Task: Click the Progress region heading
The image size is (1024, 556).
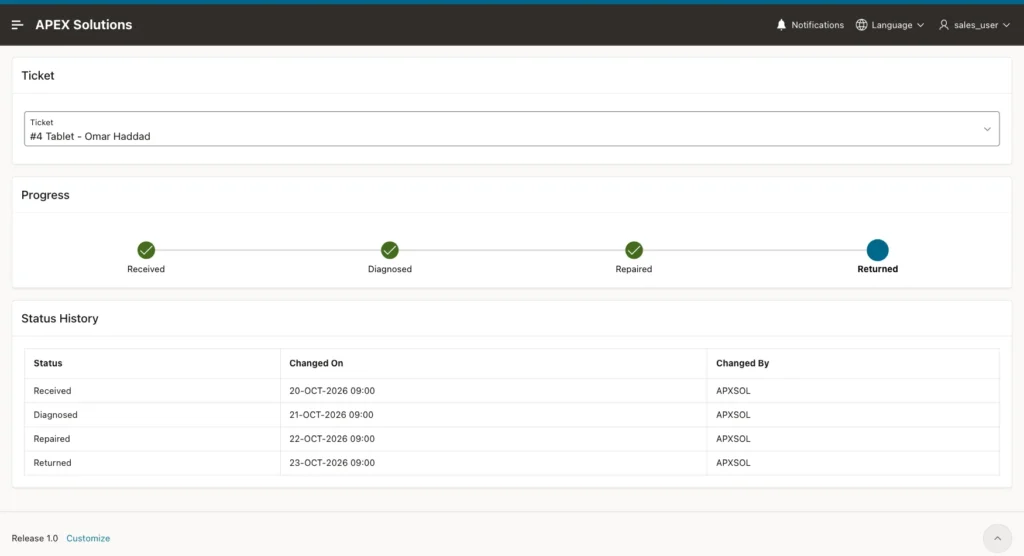Action: (45, 195)
